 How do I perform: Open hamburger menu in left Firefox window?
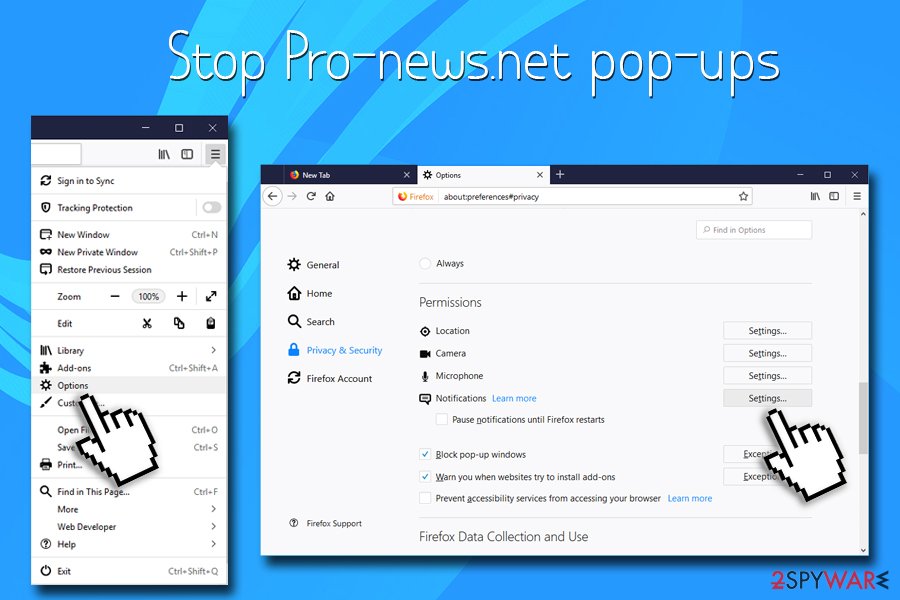point(215,154)
